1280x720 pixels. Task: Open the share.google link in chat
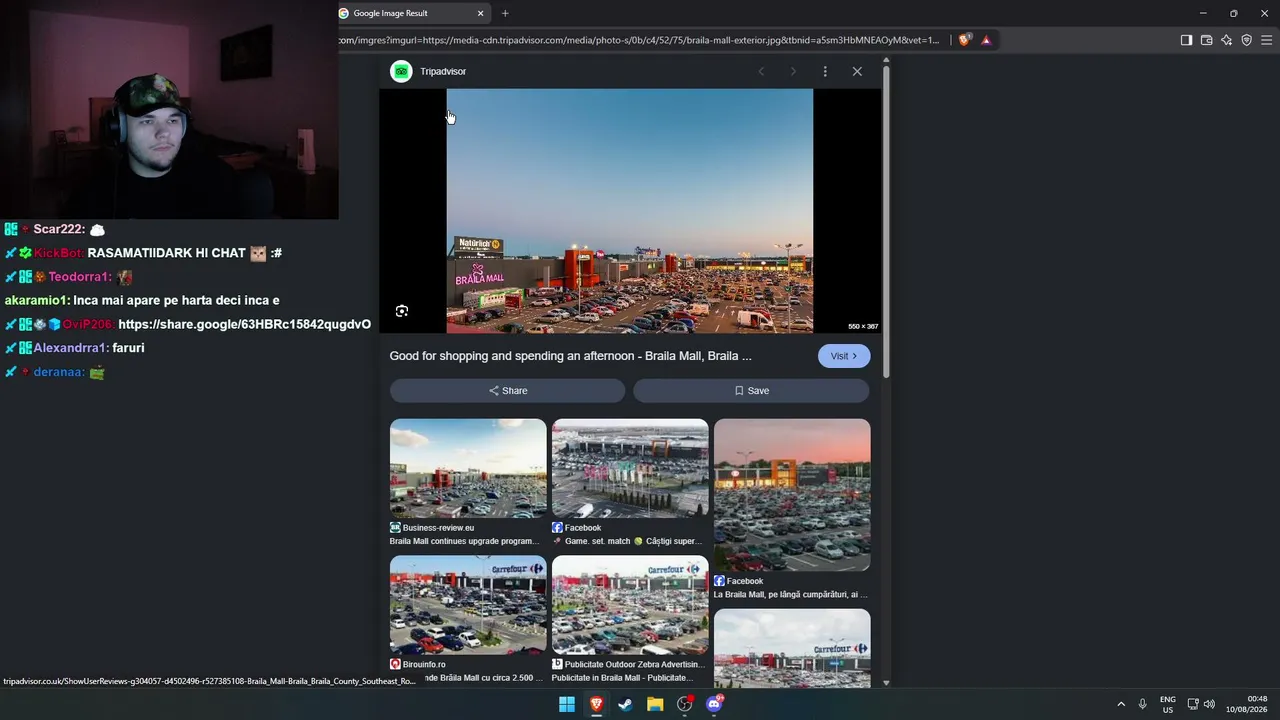click(245, 324)
